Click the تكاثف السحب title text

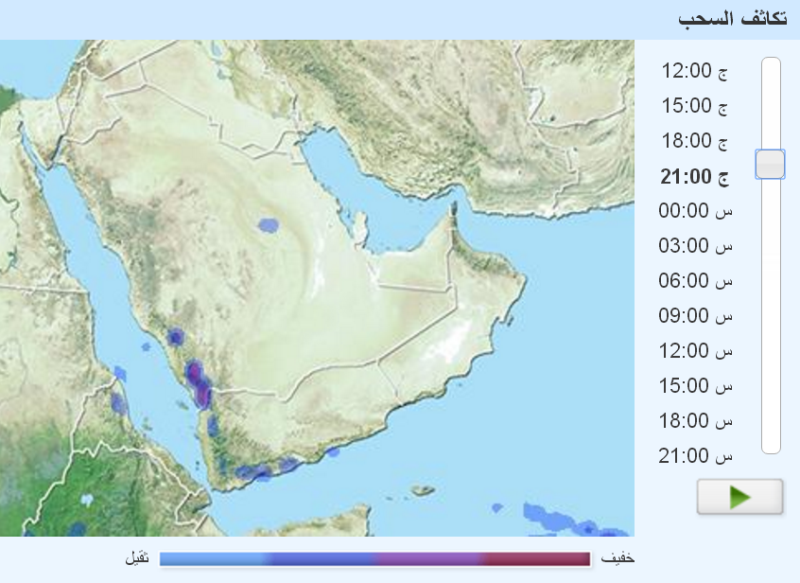click(x=733, y=19)
